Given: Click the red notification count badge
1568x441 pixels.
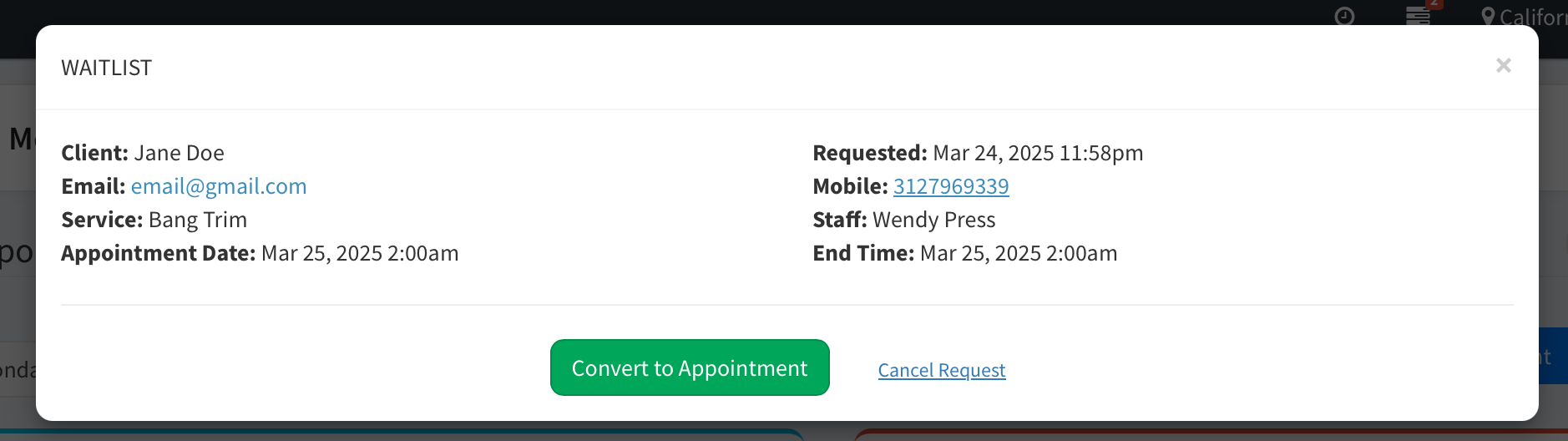Looking at the screenshot, I should tap(1434, 4).
